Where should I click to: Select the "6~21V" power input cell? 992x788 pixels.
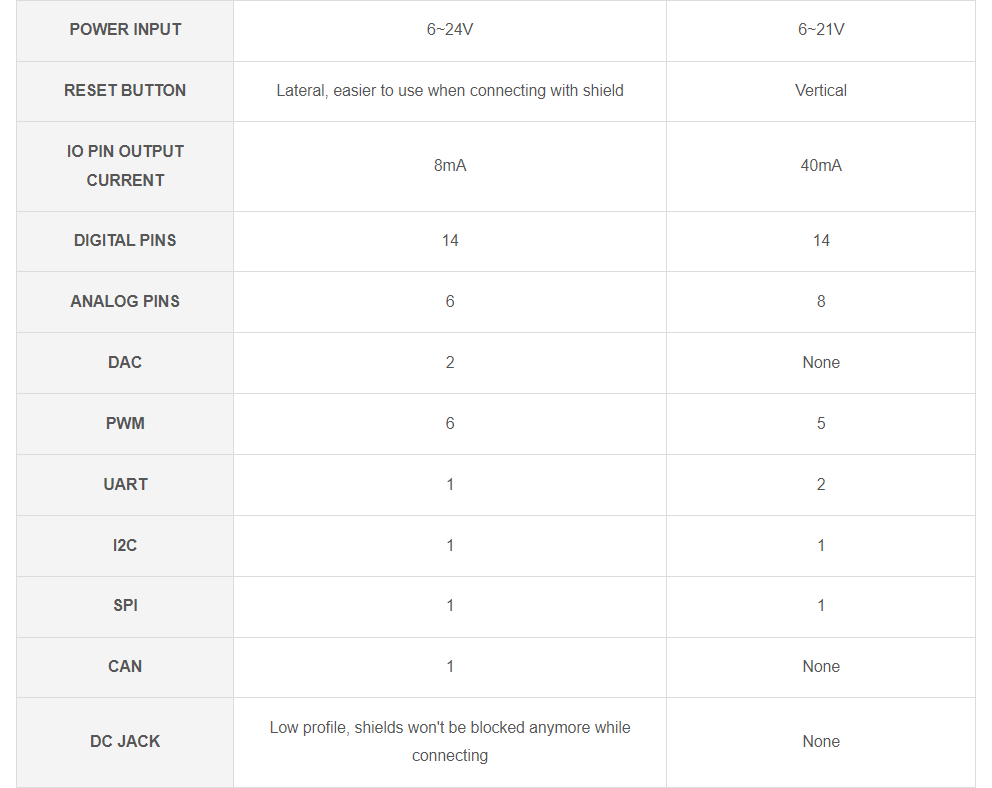[820, 30]
